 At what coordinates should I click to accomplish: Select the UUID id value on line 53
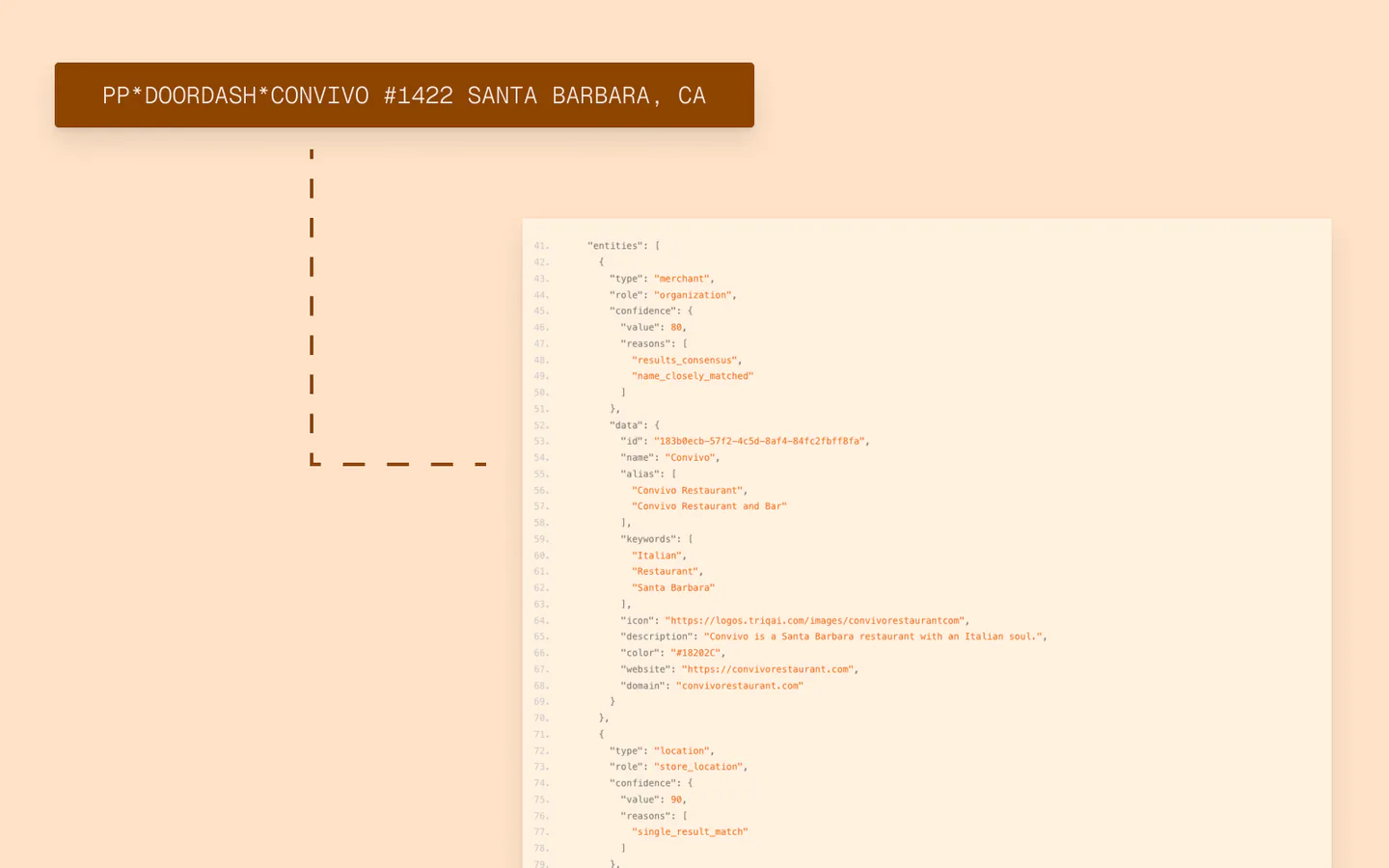(759, 442)
